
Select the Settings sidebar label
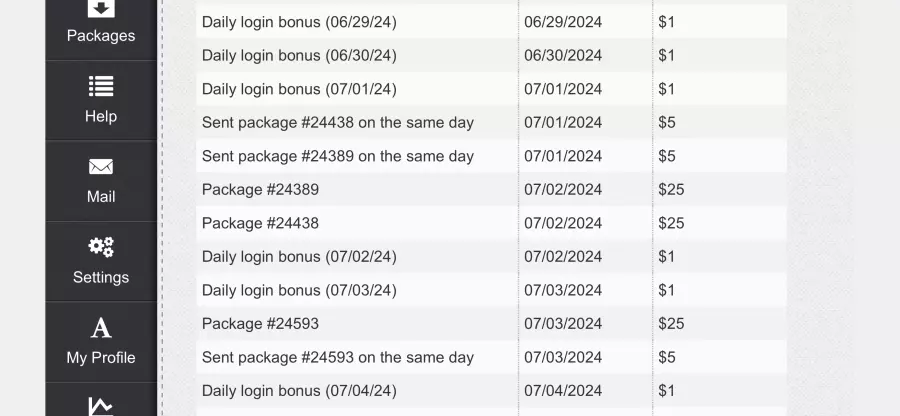pyautogui.click(x=101, y=278)
